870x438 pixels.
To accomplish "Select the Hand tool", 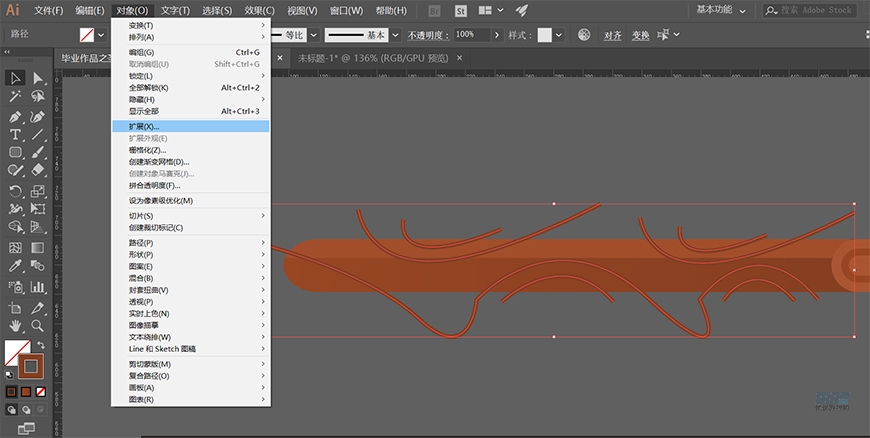I will (x=15, y=325).
